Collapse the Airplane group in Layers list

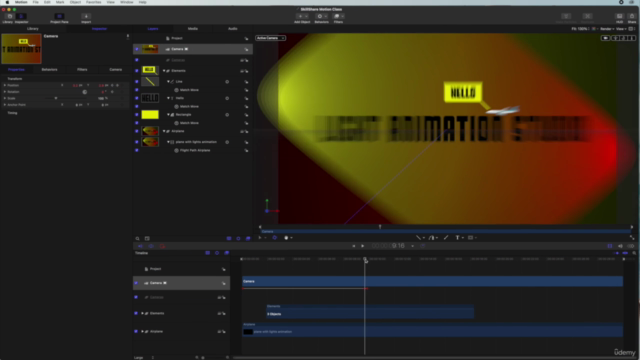(164, 131)
